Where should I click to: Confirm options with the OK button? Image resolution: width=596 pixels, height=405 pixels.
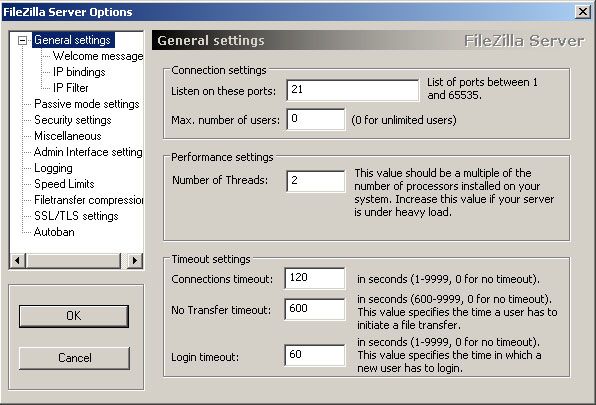[x=74, y=316]
